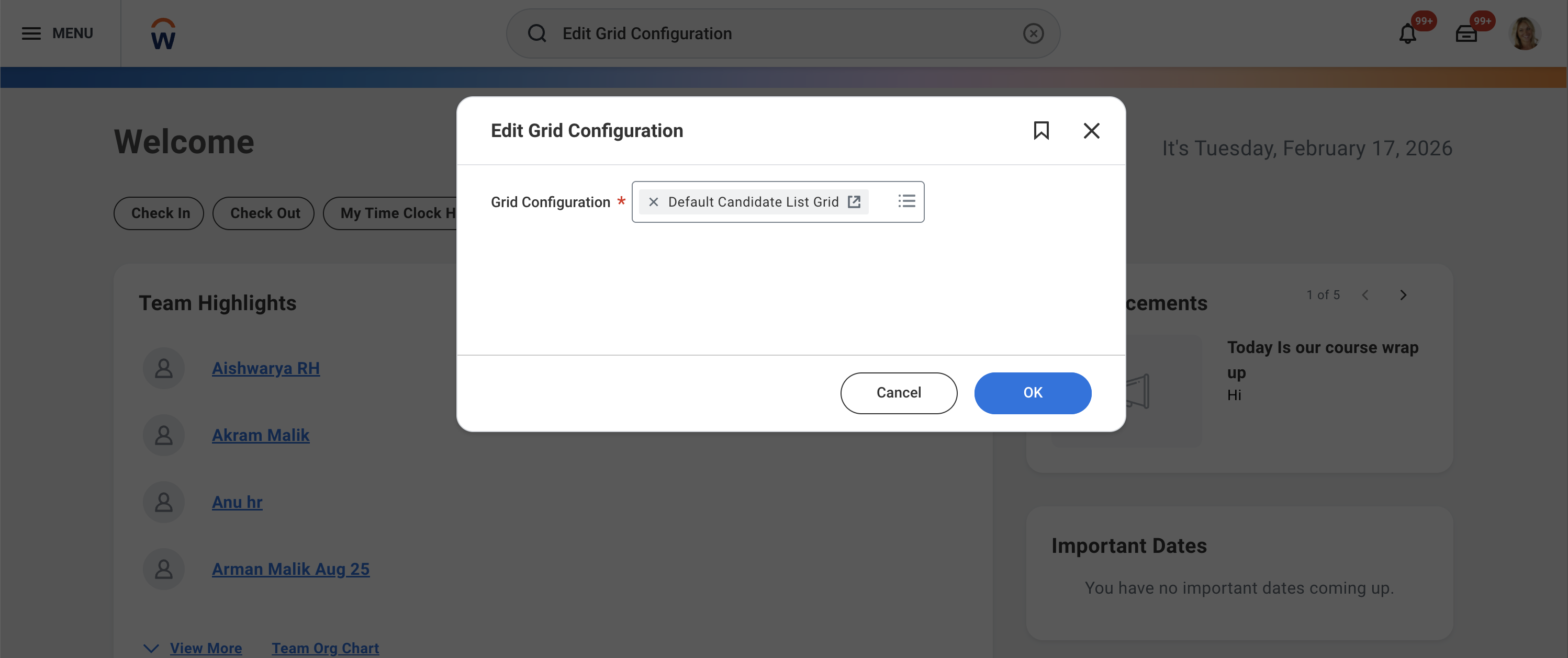
Task: Open the profile avatar menu
Action: tap(1525, 34)
